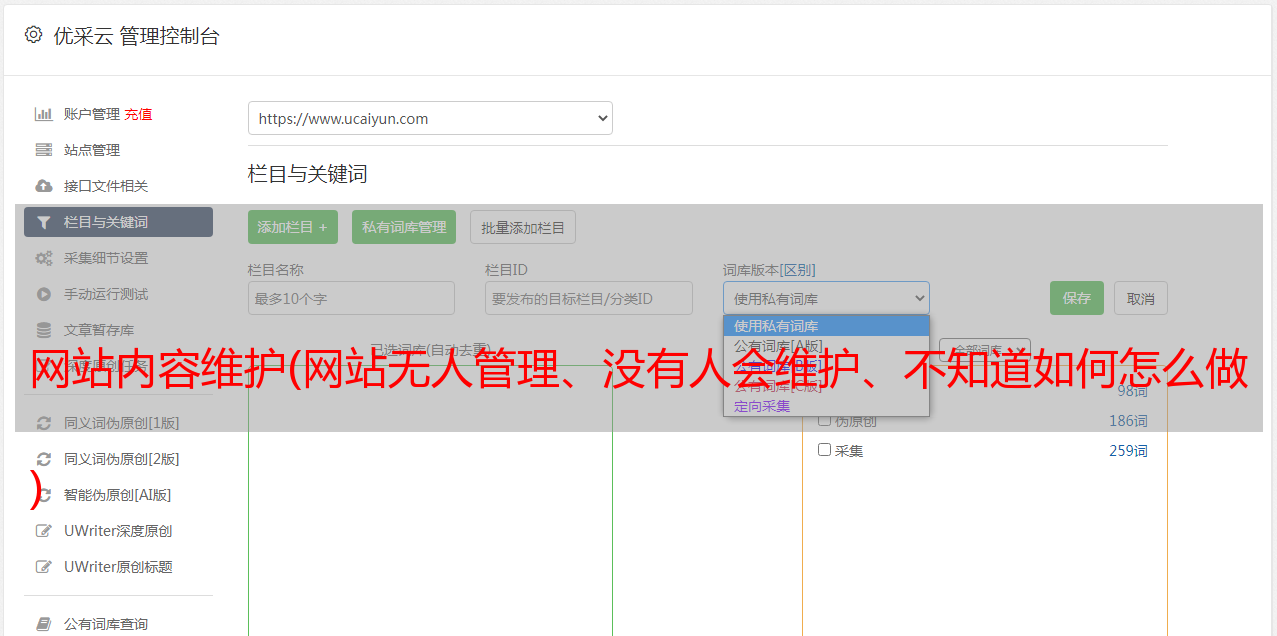Click the 259词 count link
The width and height of the screenshot is (1277, 636).
coord(1128,451)
